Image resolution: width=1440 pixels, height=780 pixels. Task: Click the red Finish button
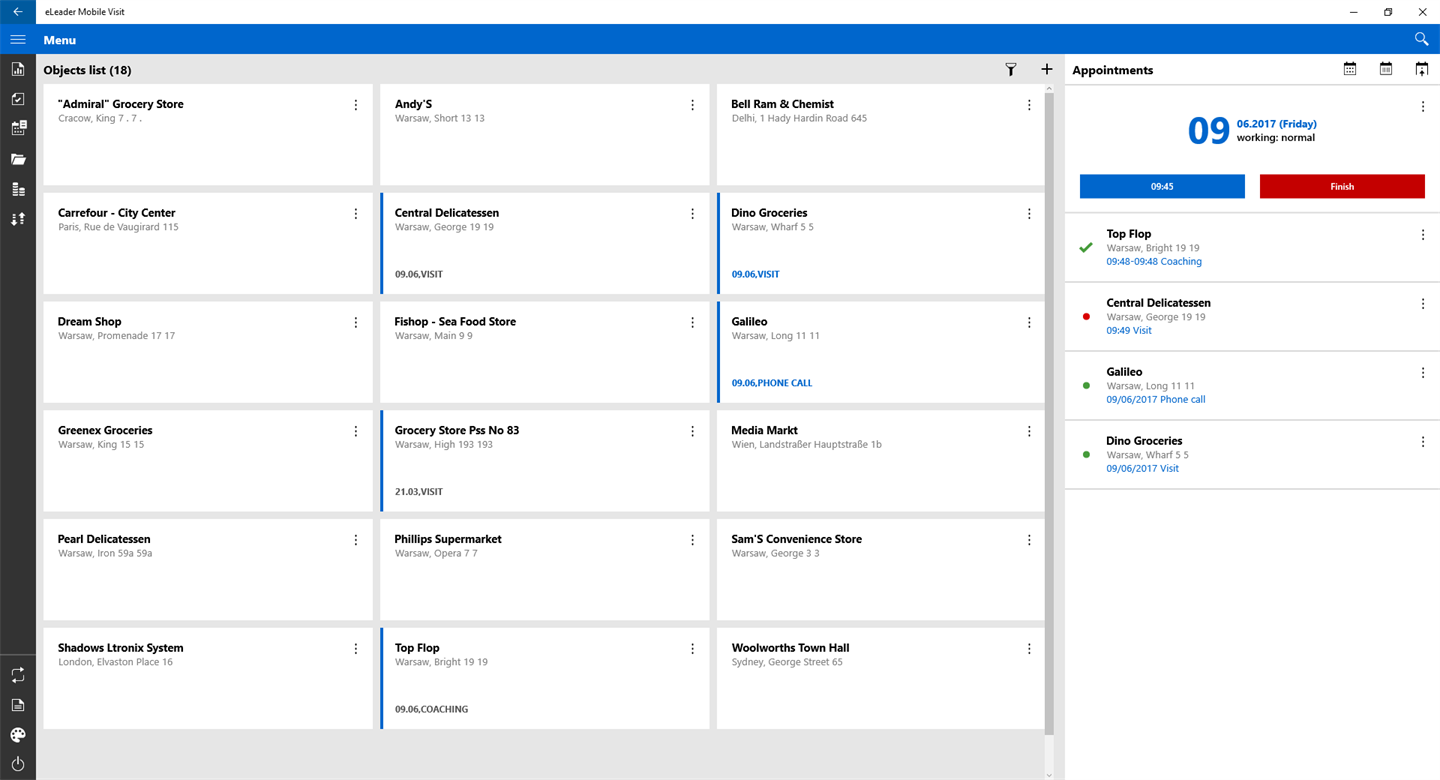coord(1342,186)
